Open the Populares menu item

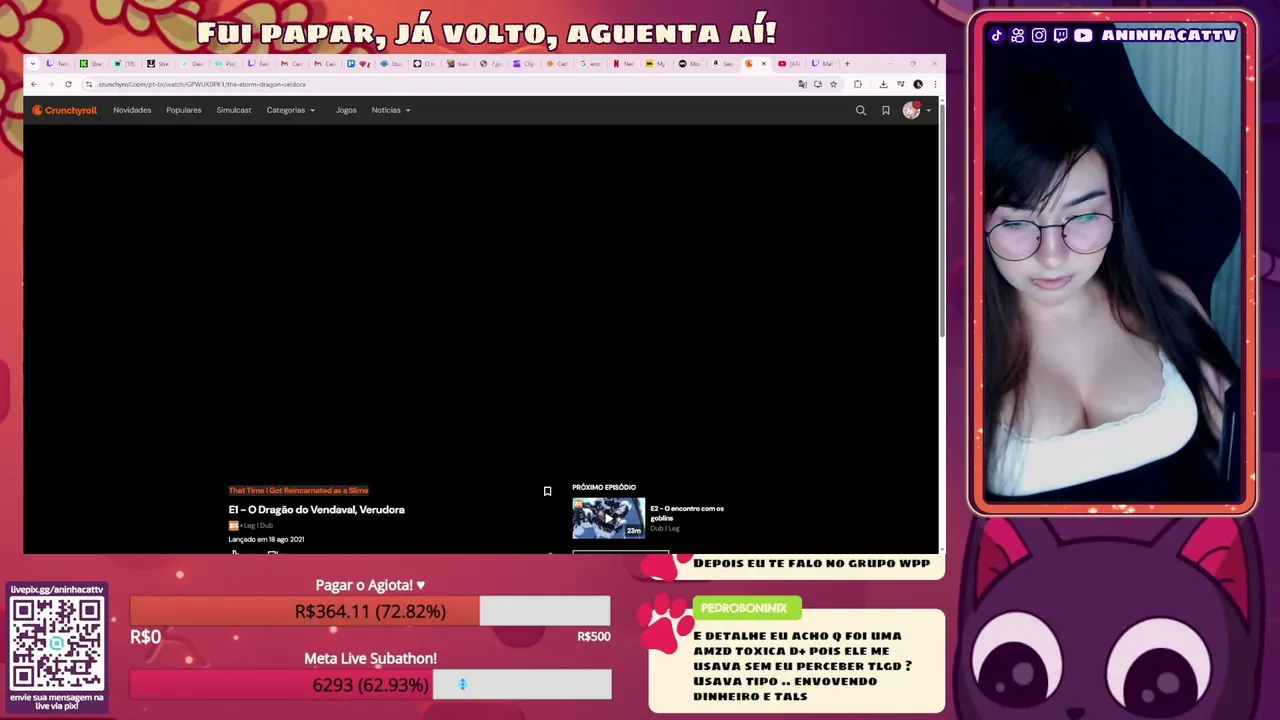(184, 110)
